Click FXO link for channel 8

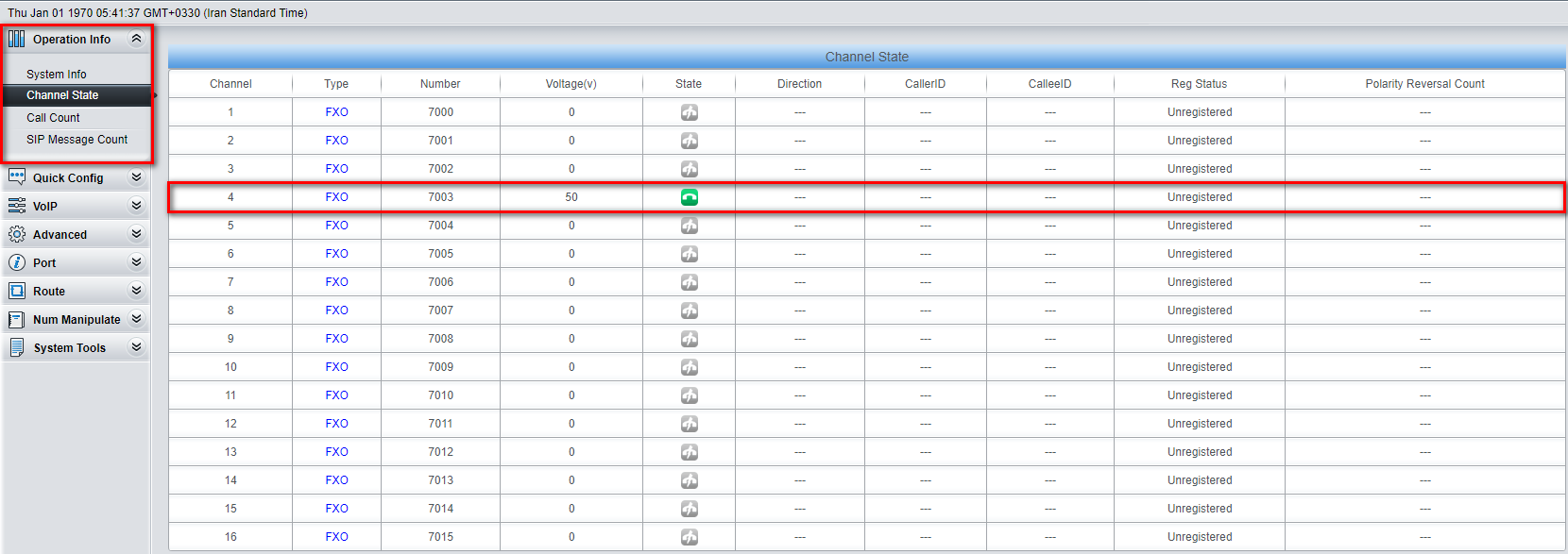click(x=336, y=311)
